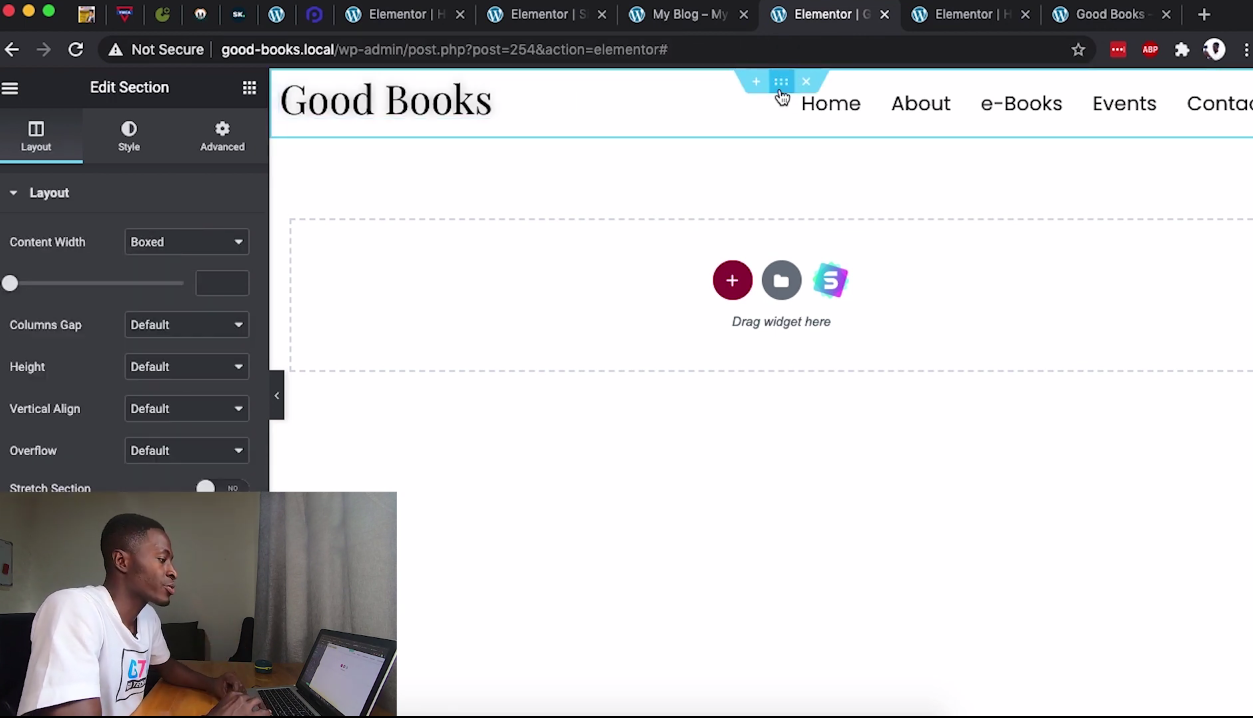Open the Advanced tab
Screen dimensions: 1253x718
(222, 136)
